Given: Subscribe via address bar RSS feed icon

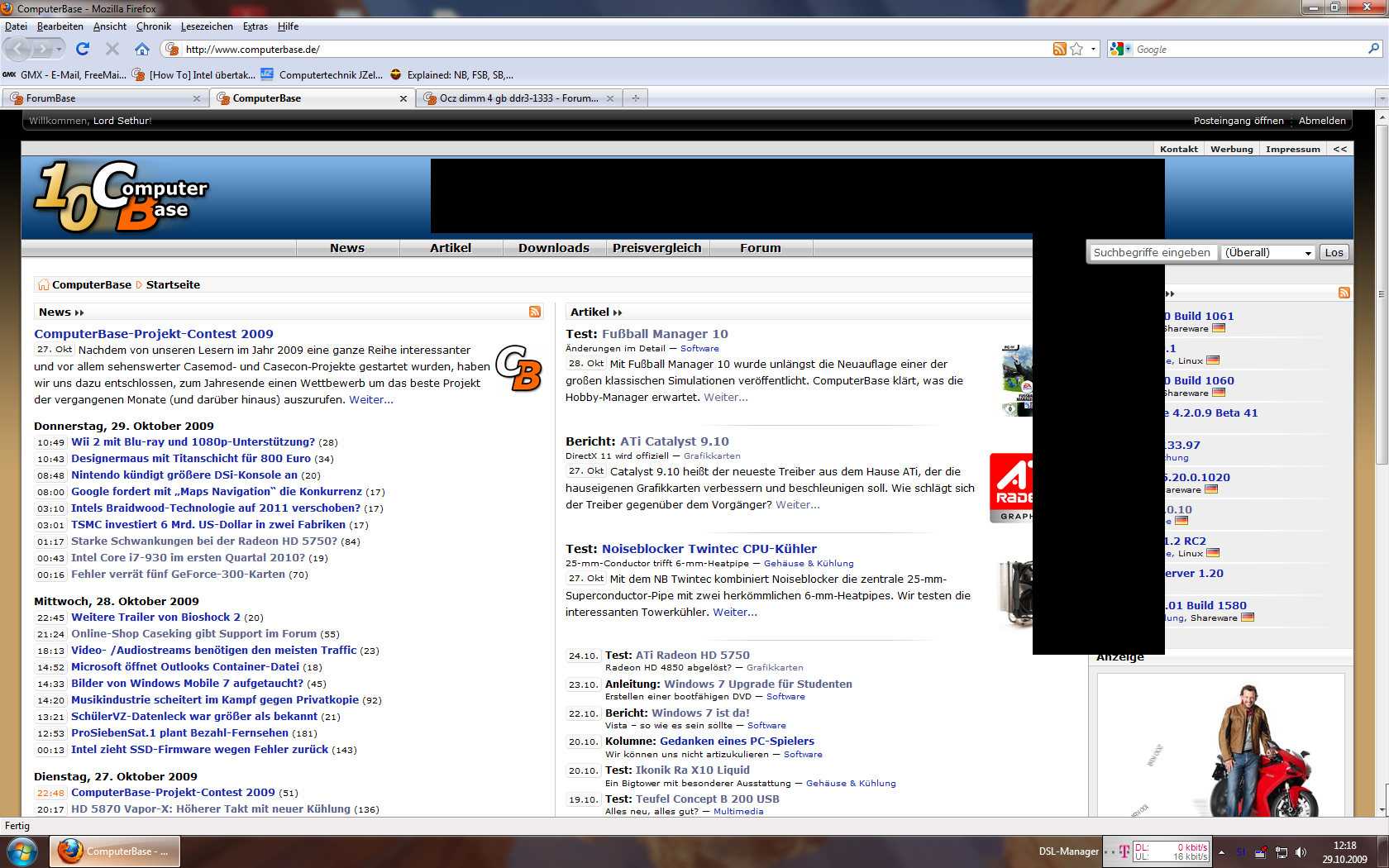Looking at the screenshot, I should pyautogui.click(x=1059, y=50).
